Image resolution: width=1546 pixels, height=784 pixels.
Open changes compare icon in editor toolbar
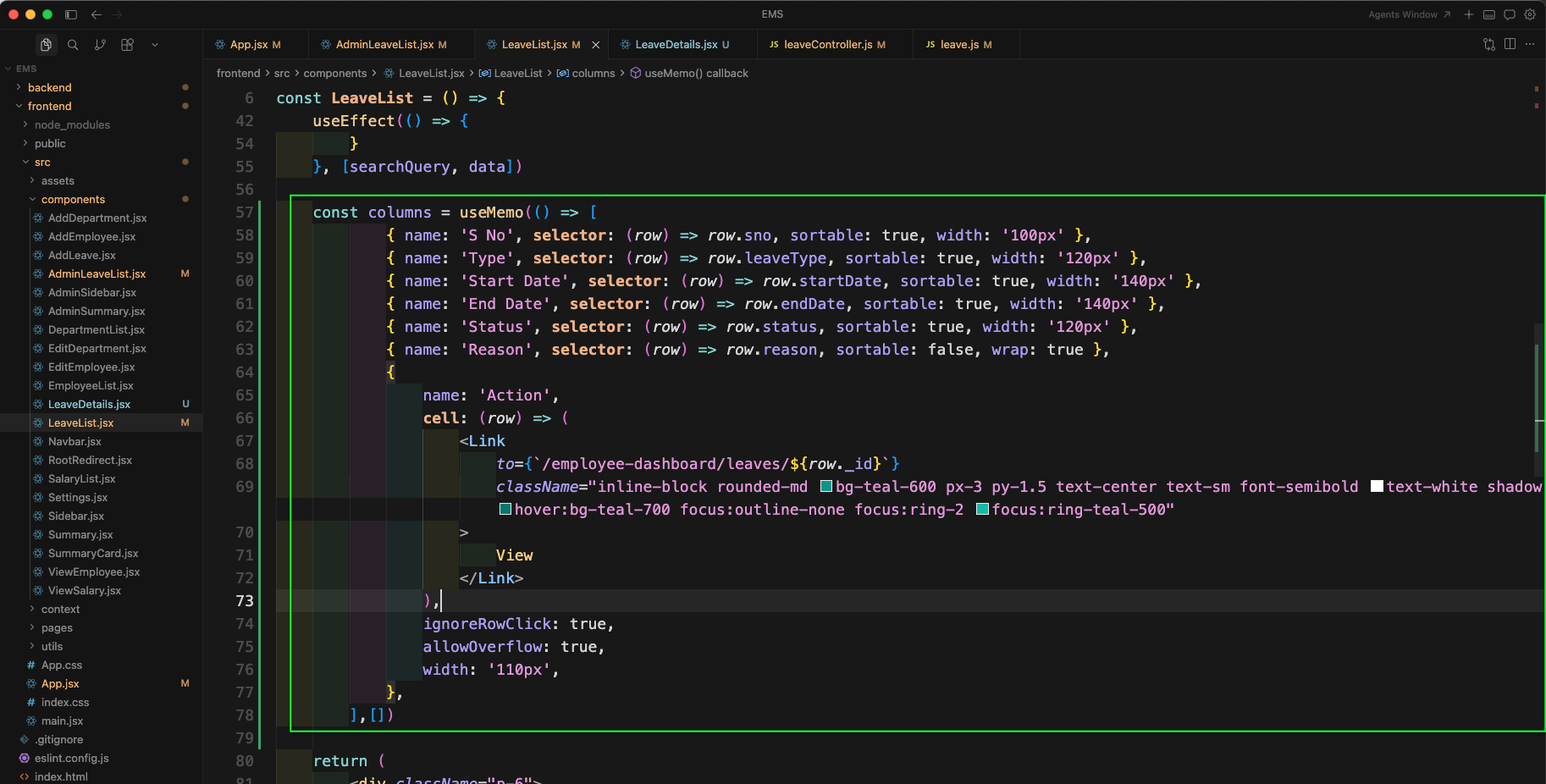click(1489, 44)
